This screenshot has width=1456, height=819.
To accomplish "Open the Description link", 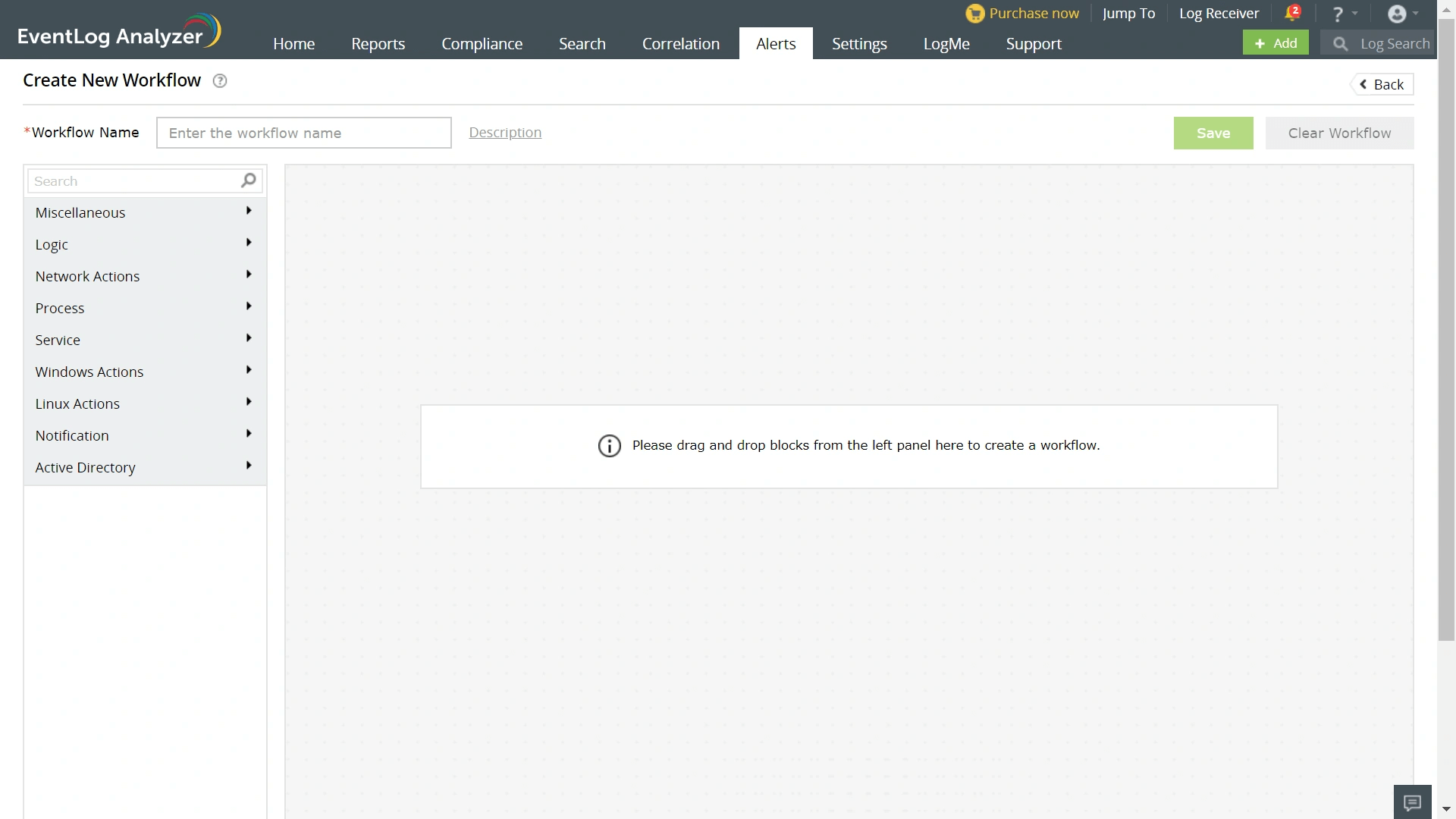I will click(505, 132).
